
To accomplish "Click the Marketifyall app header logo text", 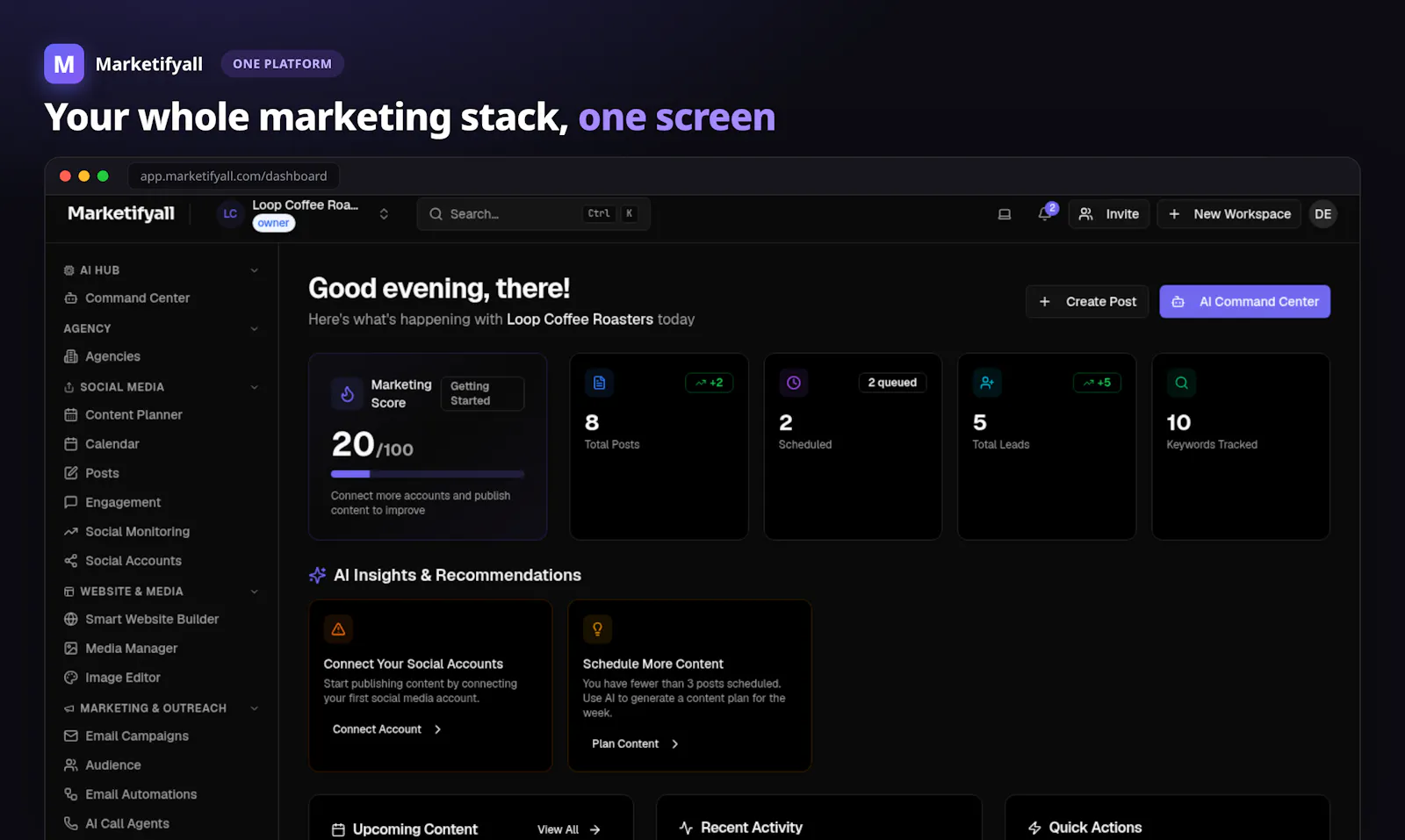I will [121, 213].
